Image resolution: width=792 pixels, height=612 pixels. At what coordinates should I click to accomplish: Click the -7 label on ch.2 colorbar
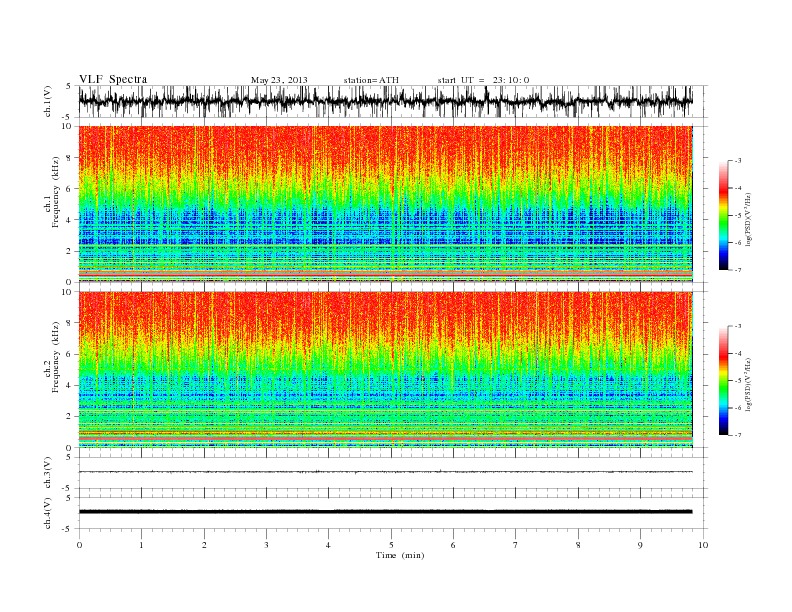tap(738, 435)
